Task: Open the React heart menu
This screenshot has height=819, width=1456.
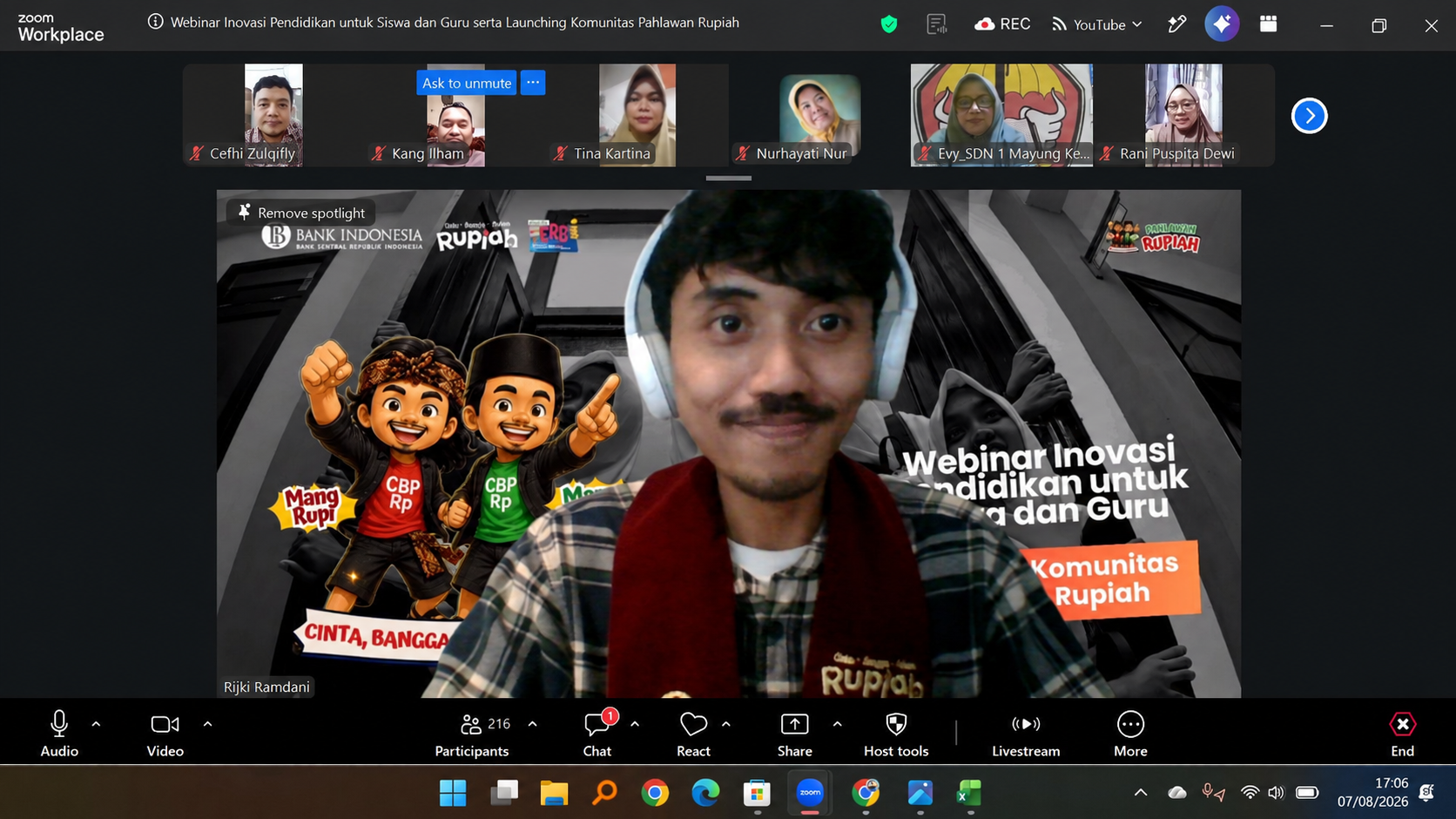Action: coord(693,734)
